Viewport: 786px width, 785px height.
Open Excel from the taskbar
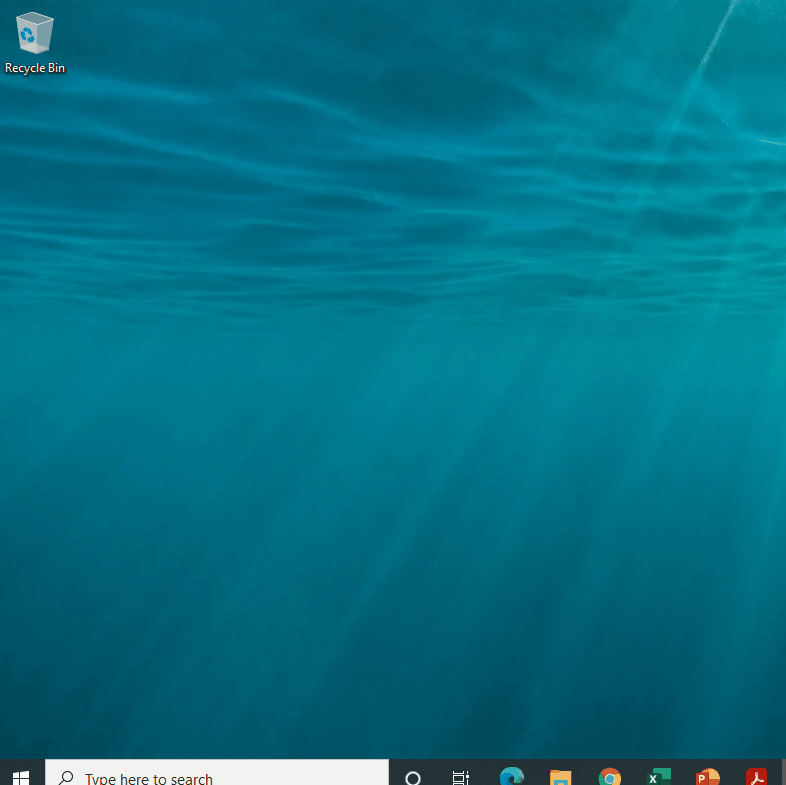[659, 776]
